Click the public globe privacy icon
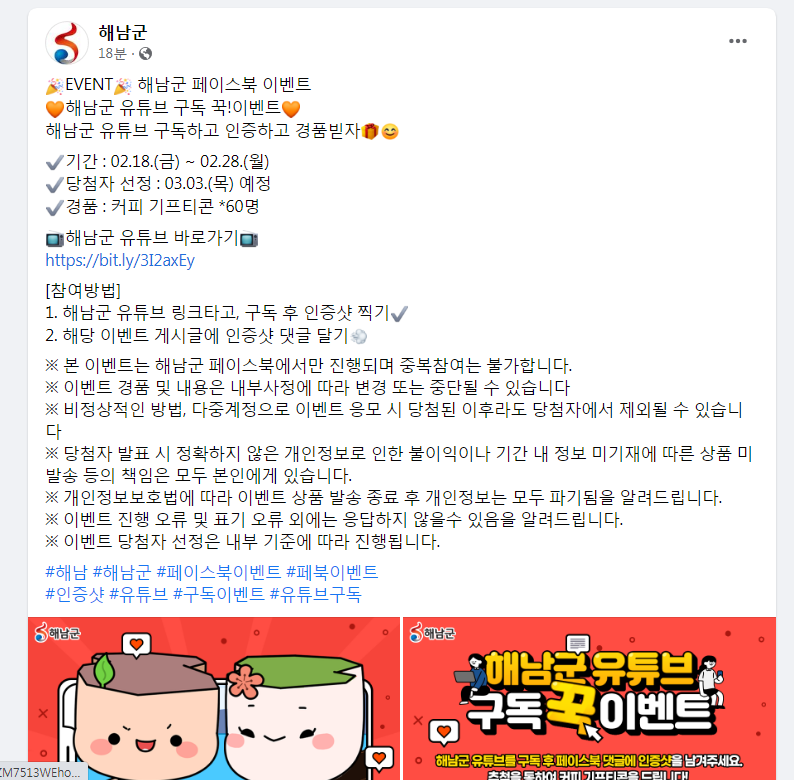This screenshot has height=780, width=794. pos(145,54)
